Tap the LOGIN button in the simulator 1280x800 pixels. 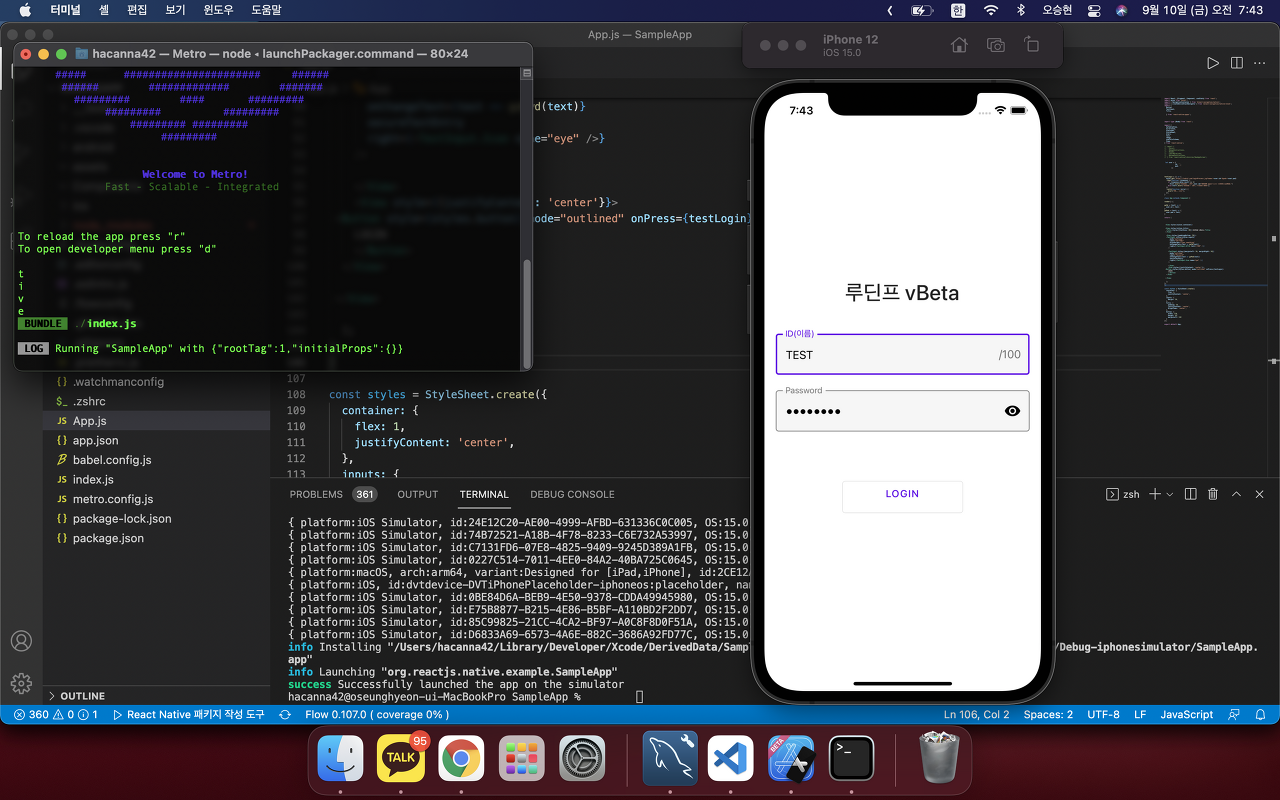902,496
